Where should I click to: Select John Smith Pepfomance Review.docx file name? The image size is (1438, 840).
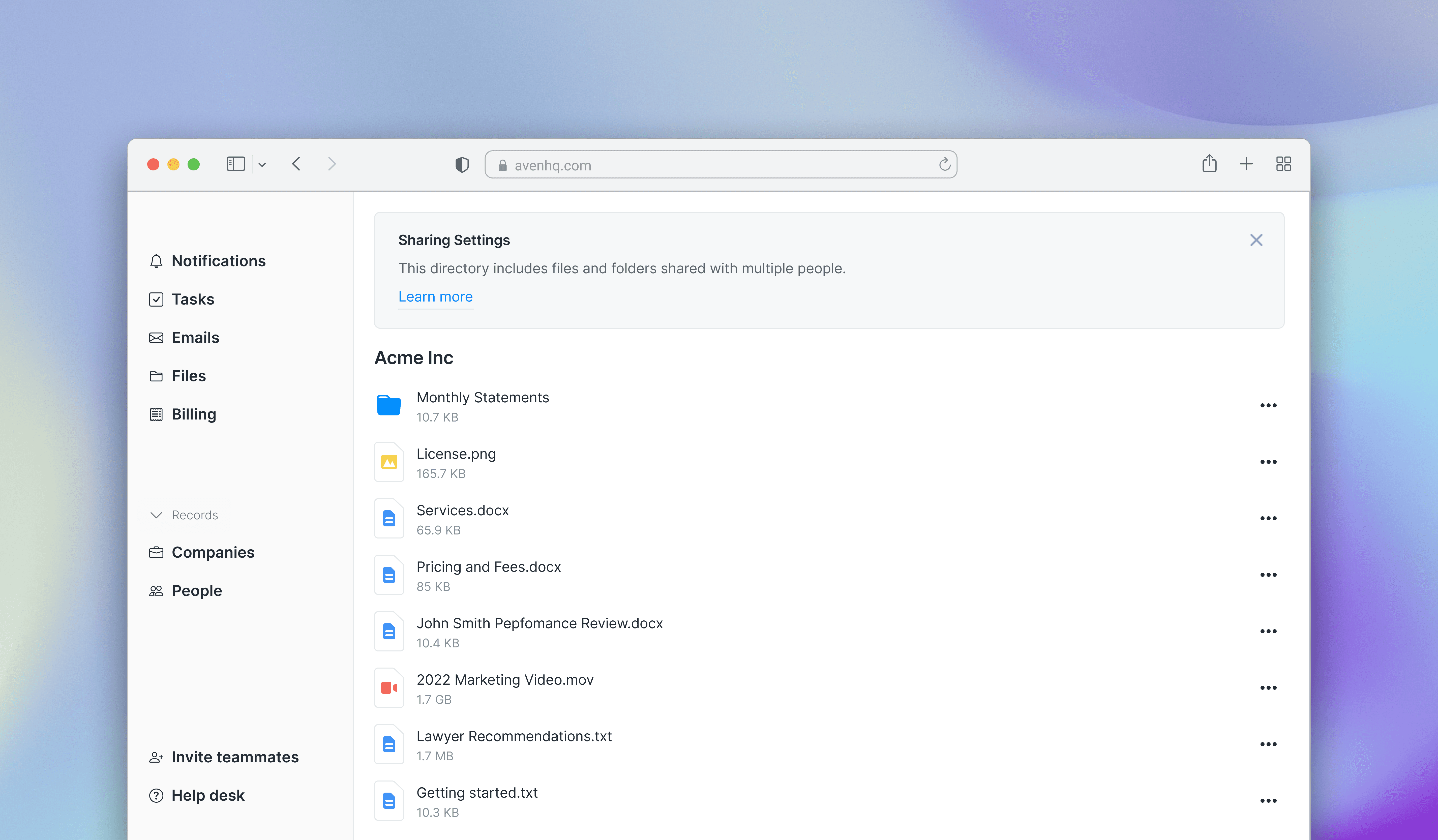(x=540, y=623)
